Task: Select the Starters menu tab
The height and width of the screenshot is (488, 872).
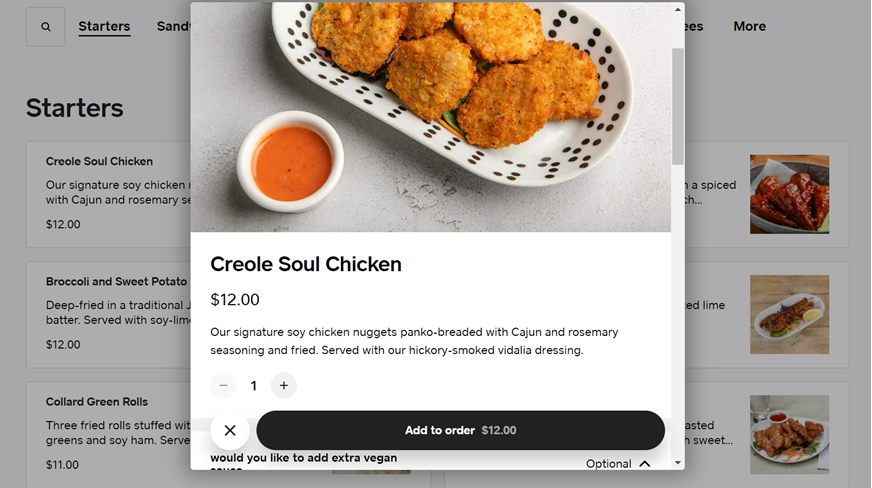Action: (x=104, y=27)
